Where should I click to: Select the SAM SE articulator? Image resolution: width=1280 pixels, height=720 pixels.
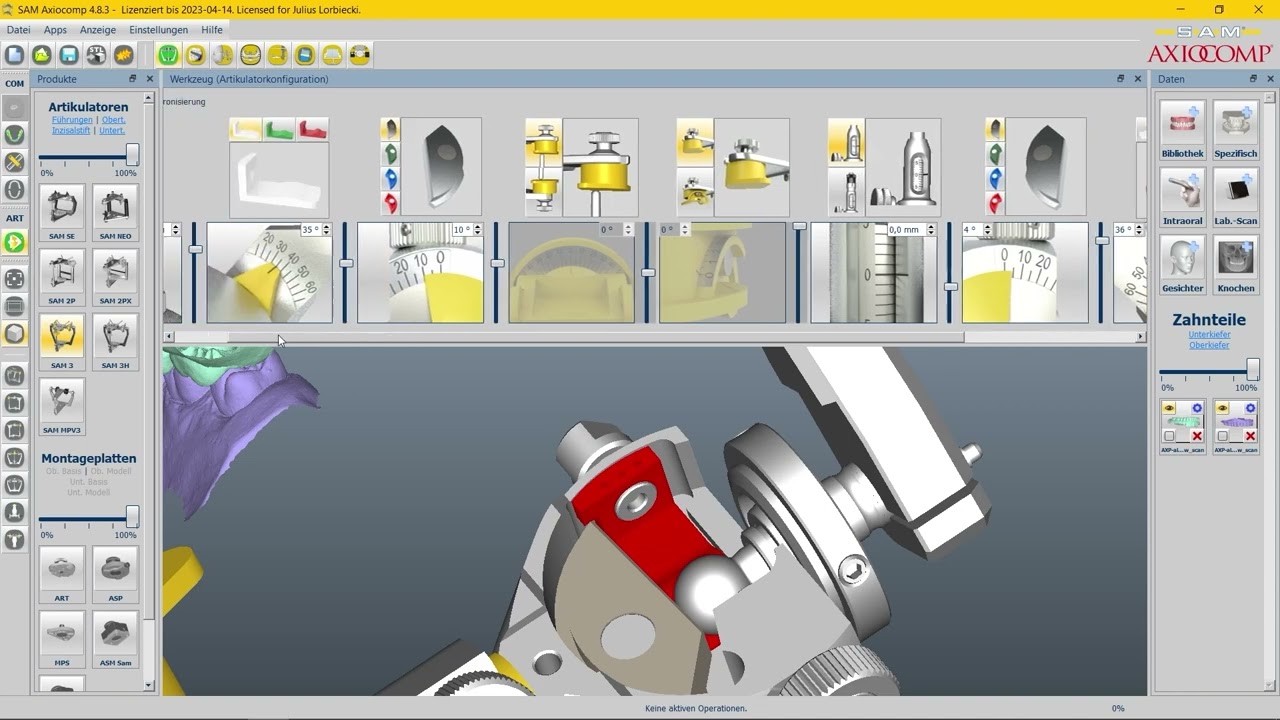(x=62, y=213)
